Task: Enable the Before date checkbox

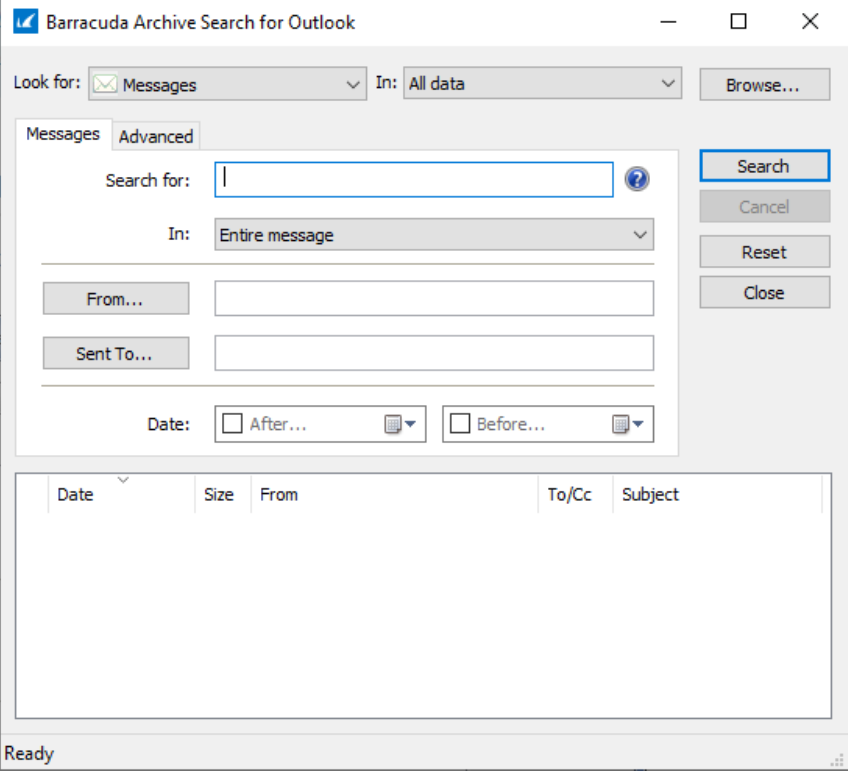Action: coord(460,423)
